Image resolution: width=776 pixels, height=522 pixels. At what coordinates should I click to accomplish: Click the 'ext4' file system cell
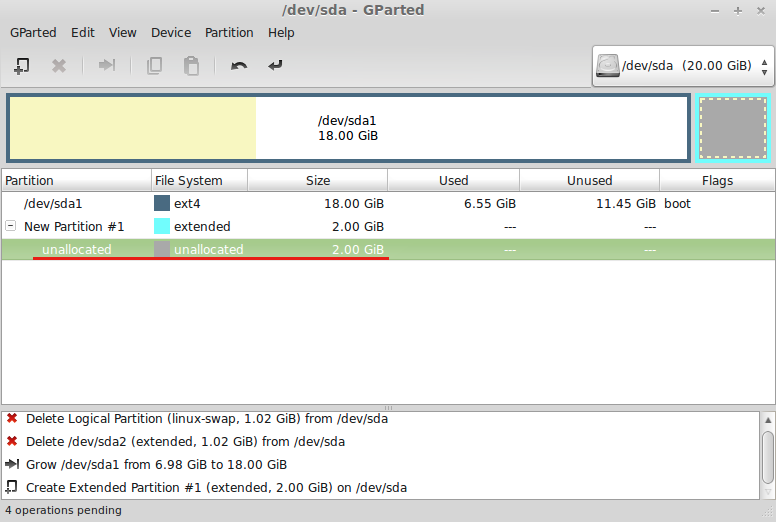click(x=187, y=203)
